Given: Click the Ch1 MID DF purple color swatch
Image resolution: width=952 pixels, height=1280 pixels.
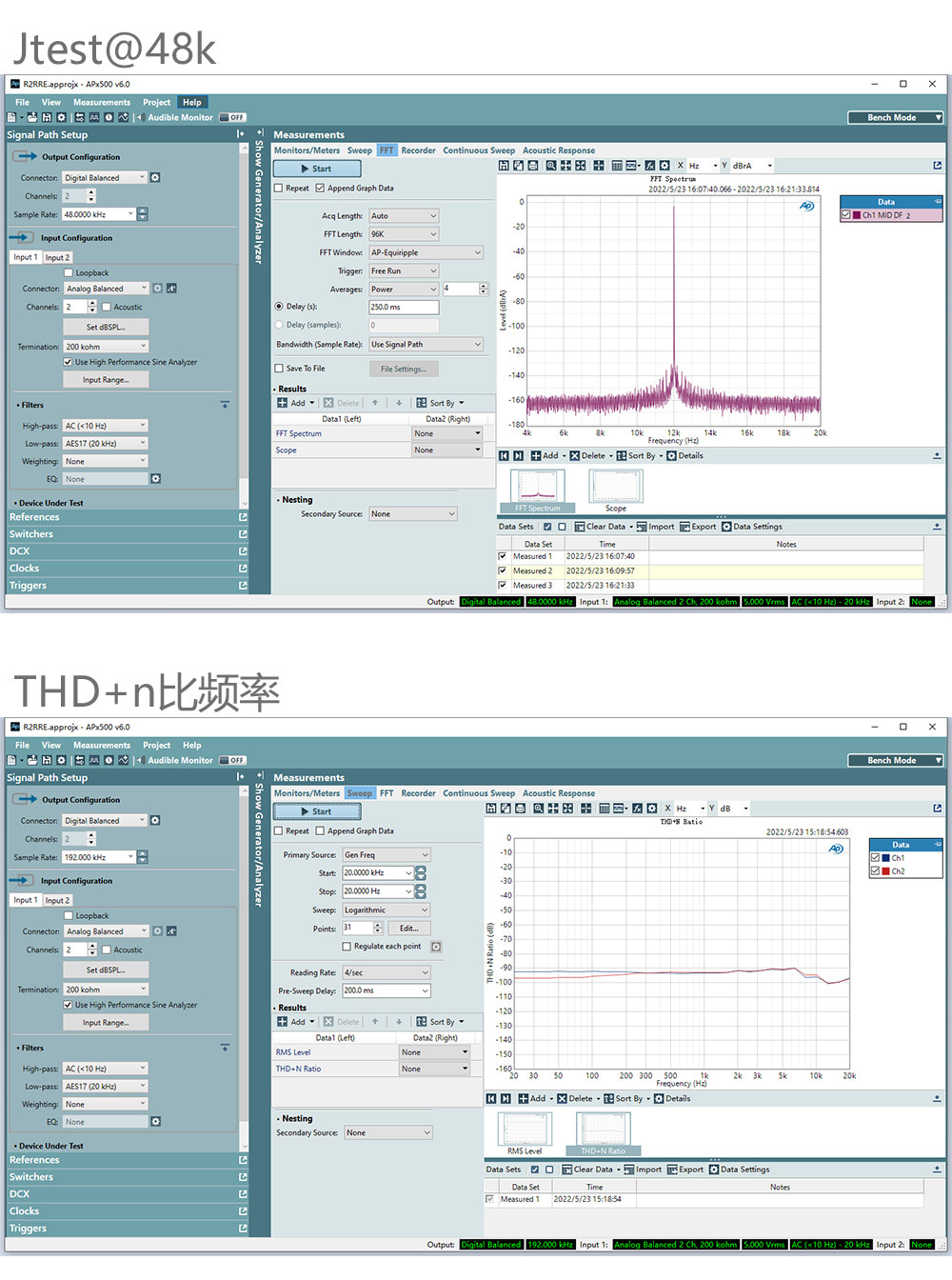Looking at the screenshot, I should (x=857, y=215).
